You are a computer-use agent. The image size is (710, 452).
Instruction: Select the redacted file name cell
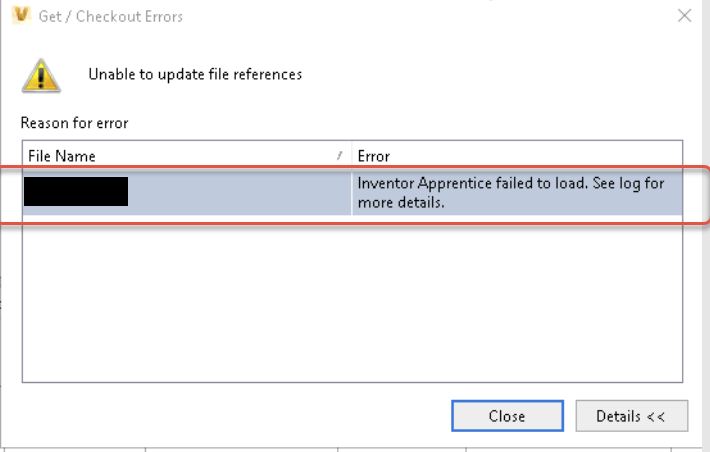pyautogui.click(x=77, y=192)
